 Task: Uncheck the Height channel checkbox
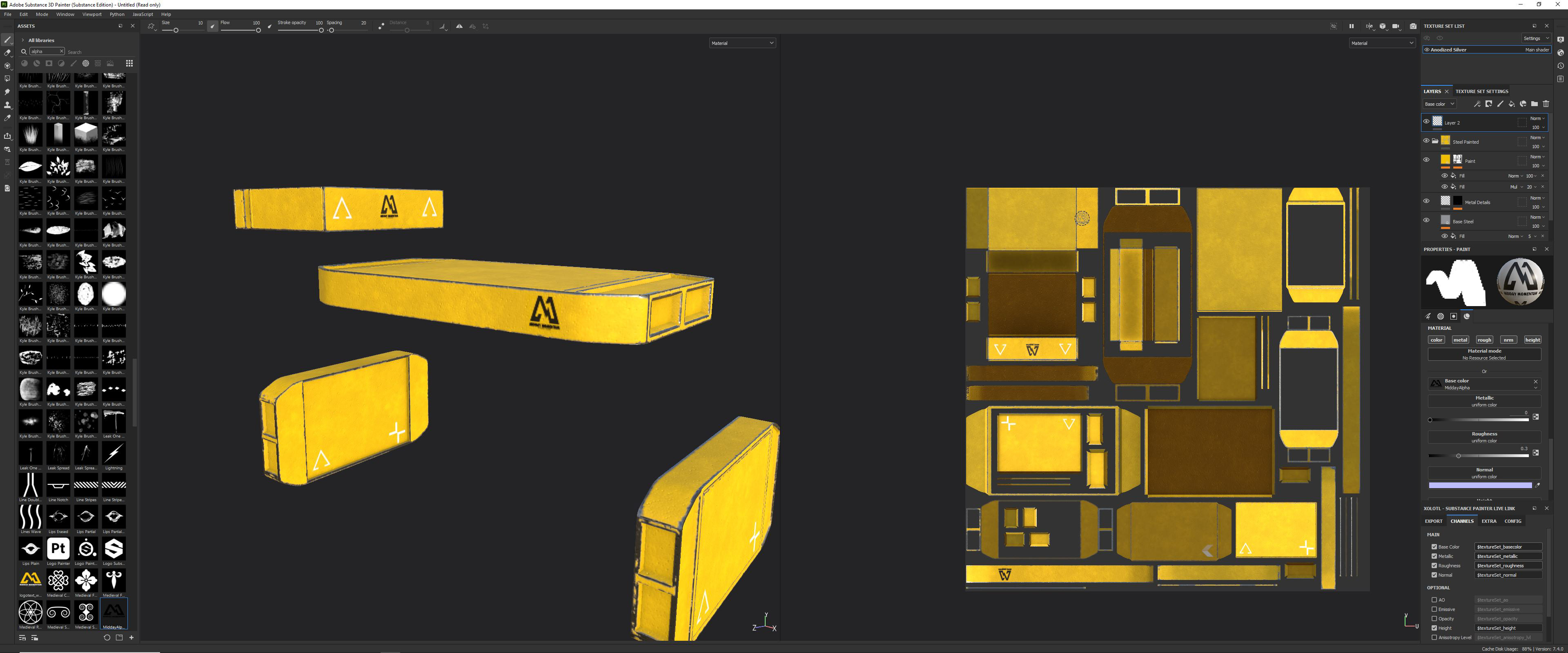[x=1434, y=628]
